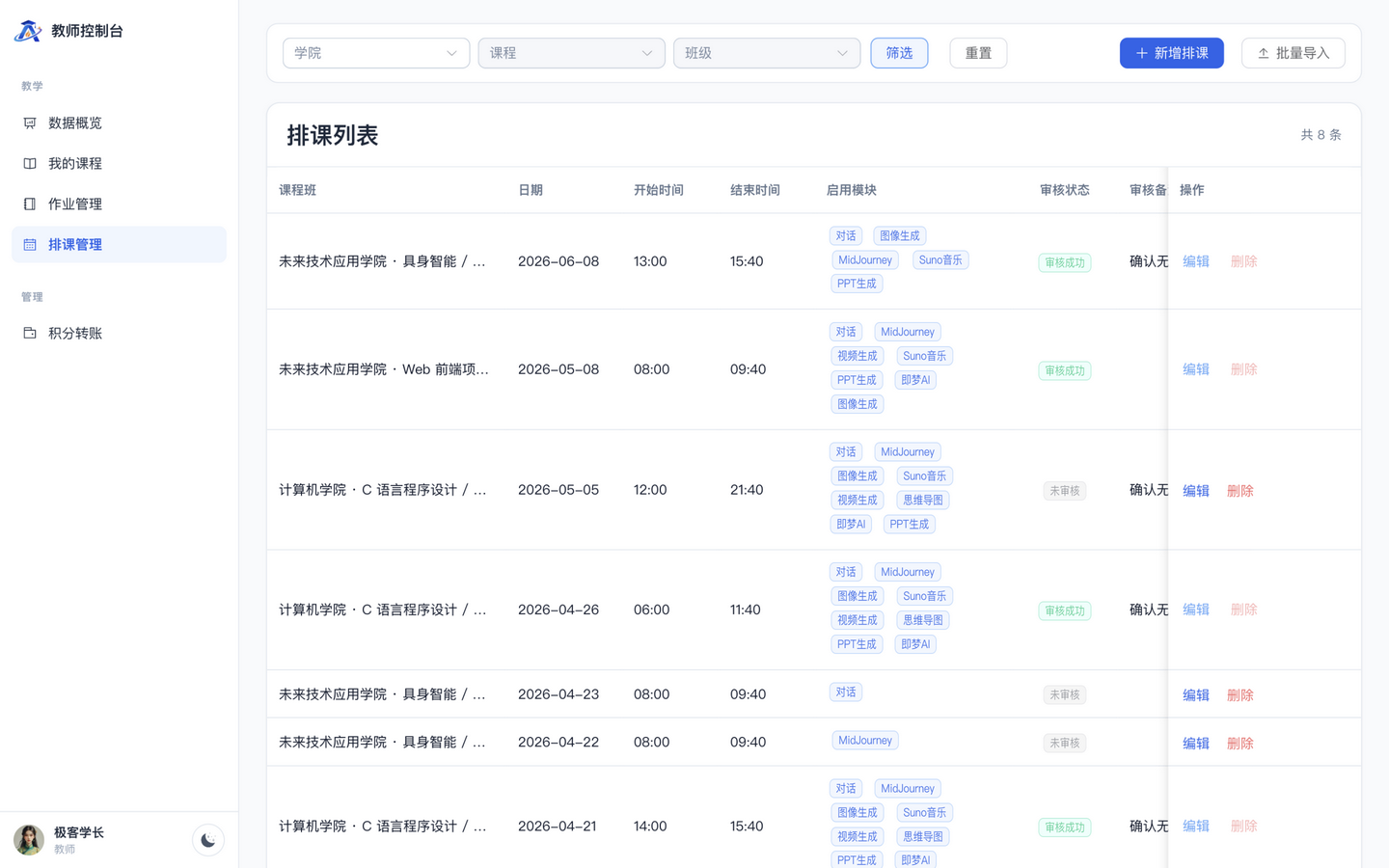
Task: Delete the 2026-04-23 schedule row
Action: pos(1240,695)
